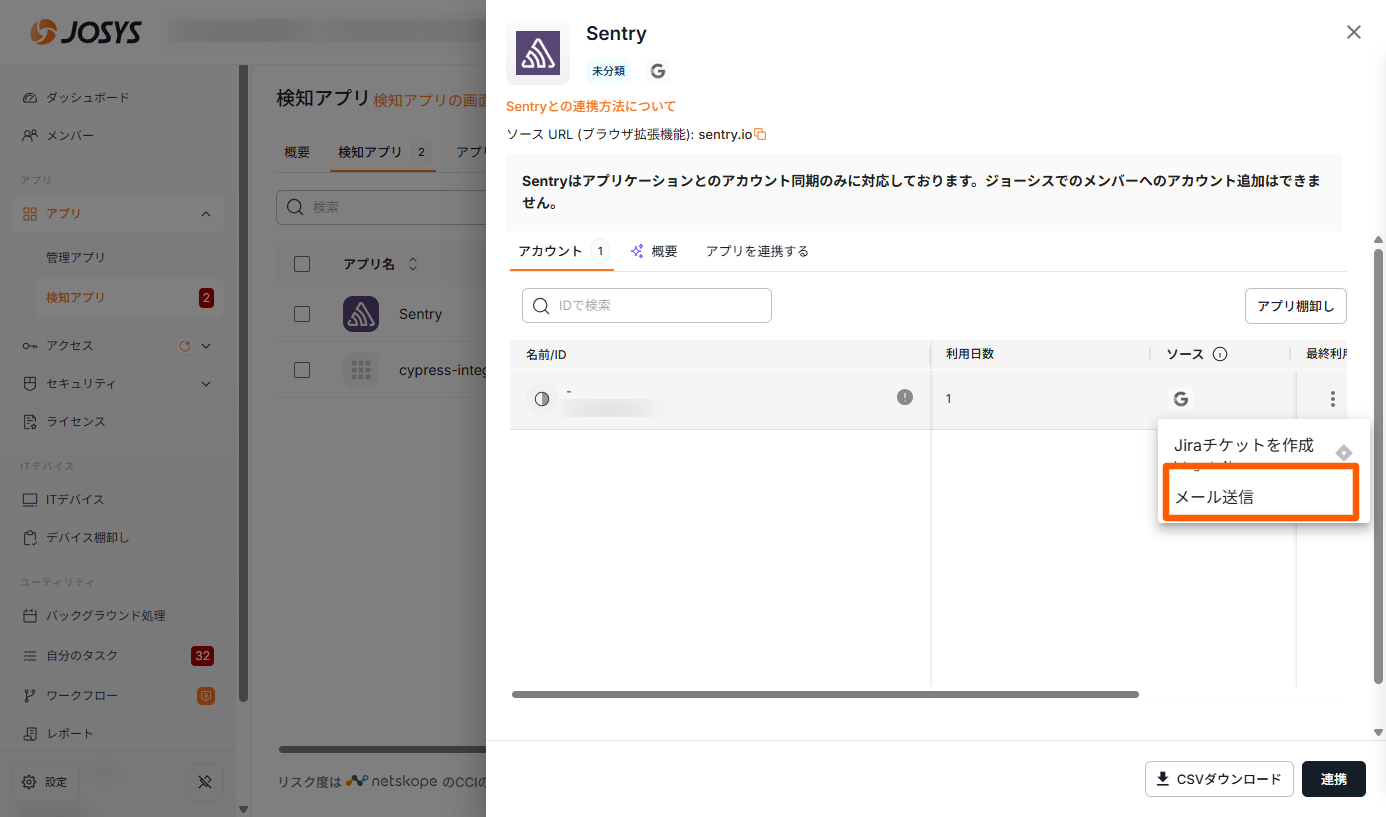Switch to the panel's 概要 tab

(x=654, y=252)
